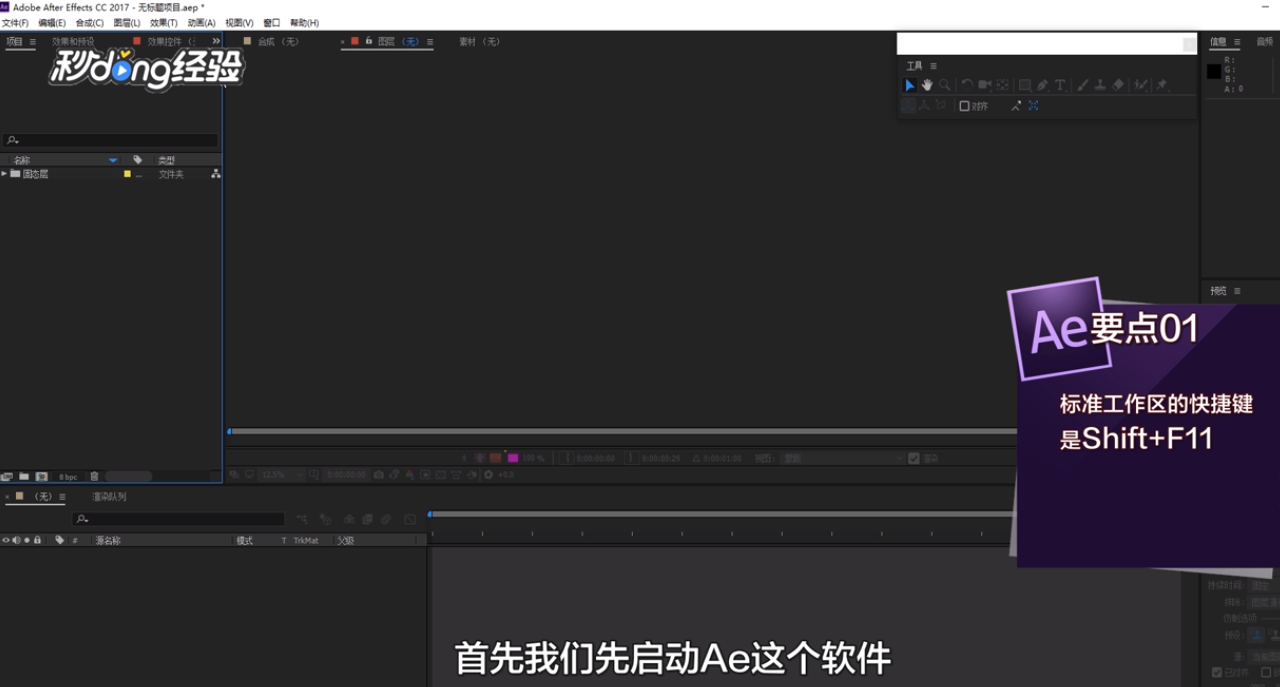The width and height of the screenshot is (1280, 687).
Task: Open the 项目 panel menu
Action: 32,42
